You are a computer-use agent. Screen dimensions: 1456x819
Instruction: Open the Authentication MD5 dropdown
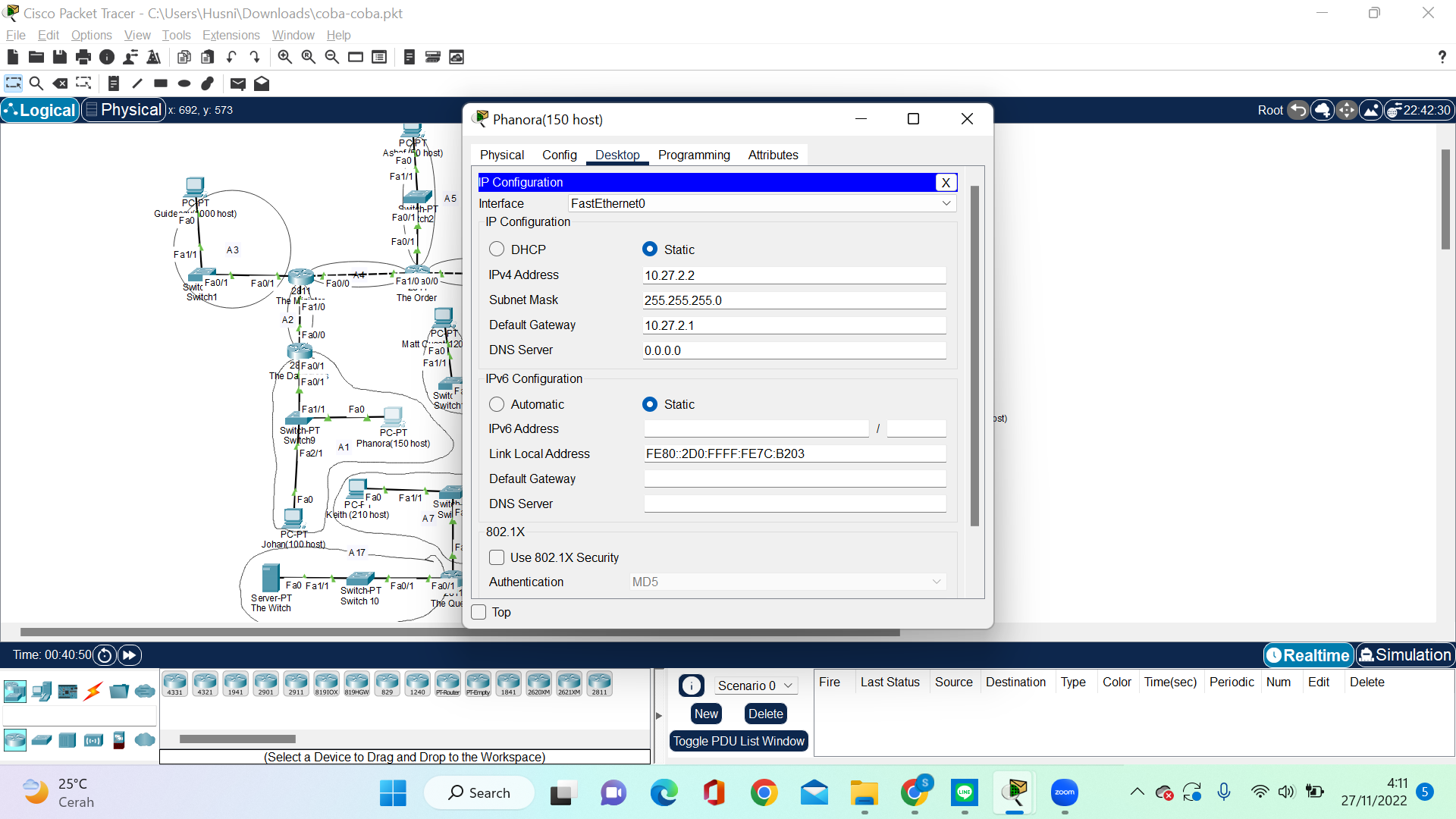(787, 582)
